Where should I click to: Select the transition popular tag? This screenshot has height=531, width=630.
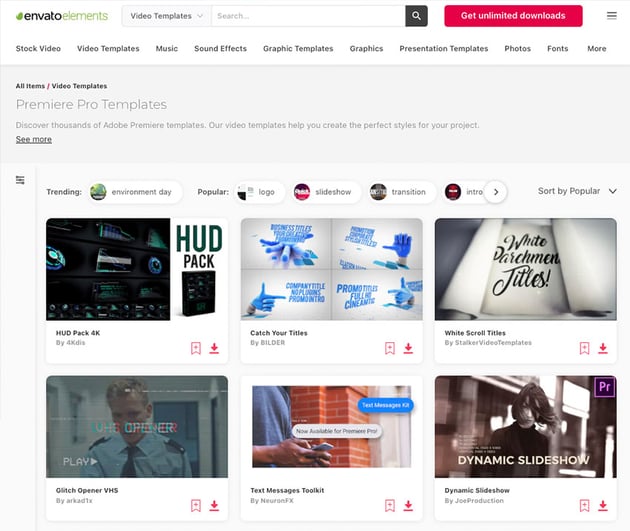[x=401, y=192]
